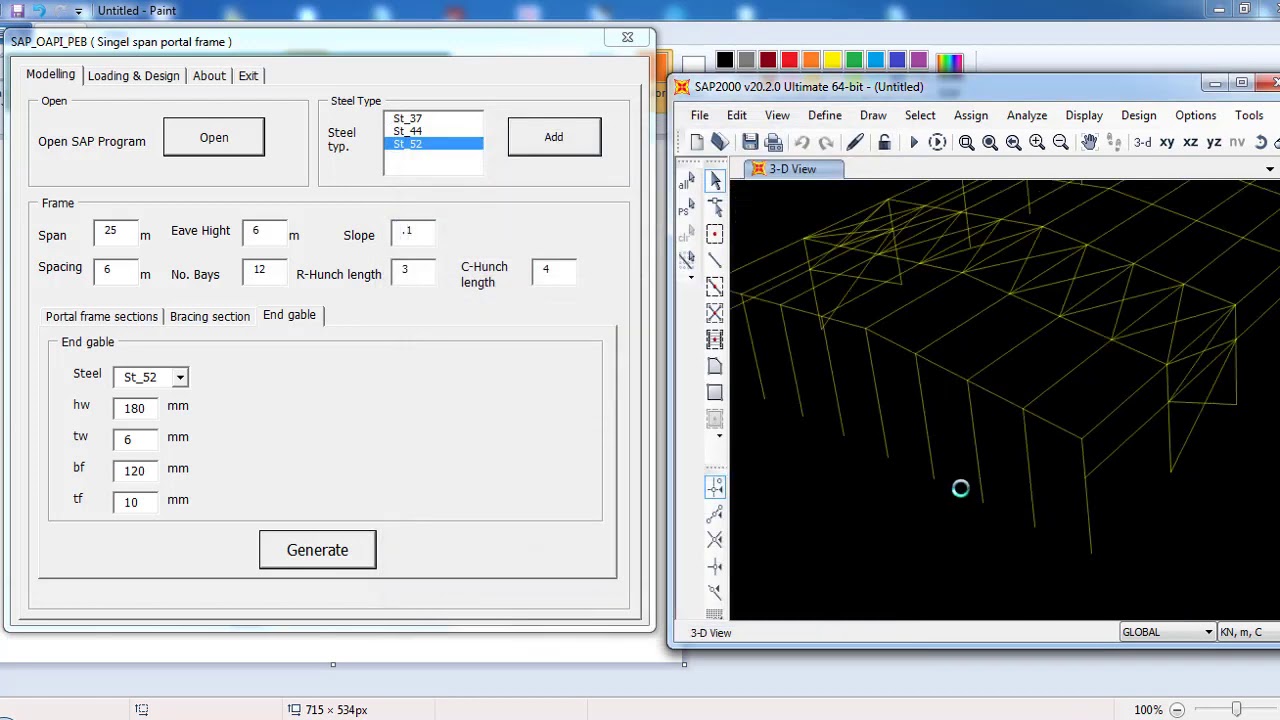Open the Analyze menu in SAP2000
1280x720 pixels.
click(x=1027, y=115)
